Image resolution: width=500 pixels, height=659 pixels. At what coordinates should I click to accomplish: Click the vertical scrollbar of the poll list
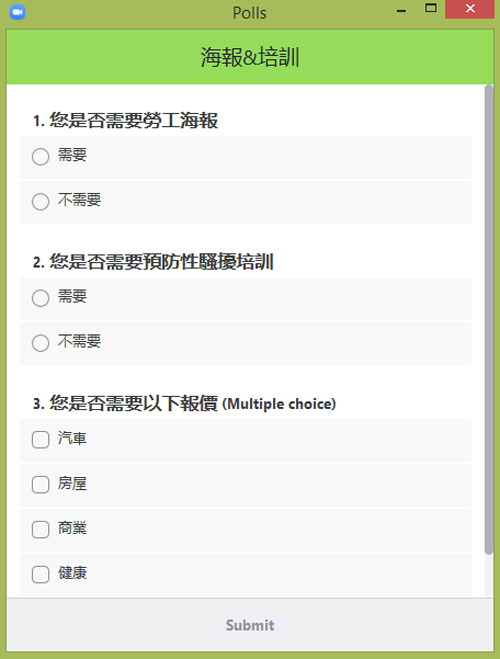(x=488, y=319)
